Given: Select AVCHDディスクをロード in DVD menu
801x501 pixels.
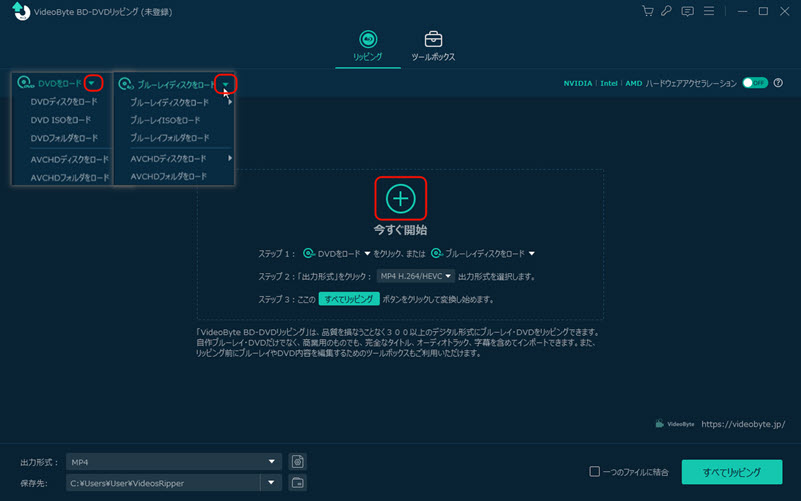Looking at the screenshot, I should pyautogui.click(x=69, y=159).
